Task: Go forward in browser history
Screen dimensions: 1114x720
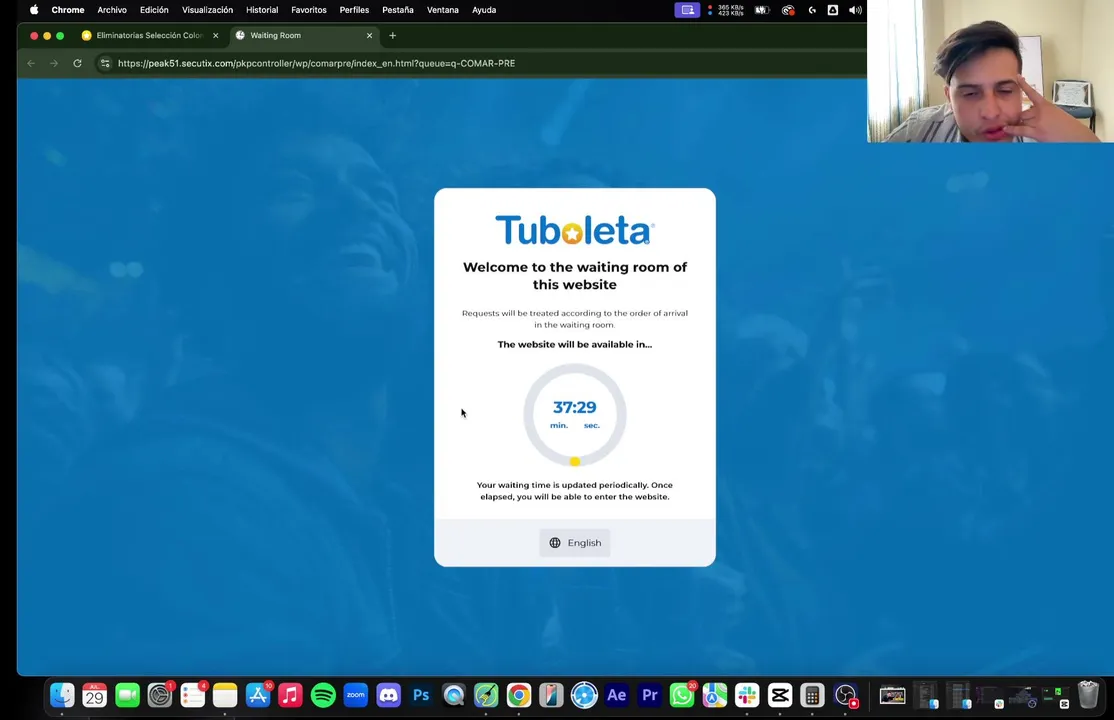Action: click(54, 63)
